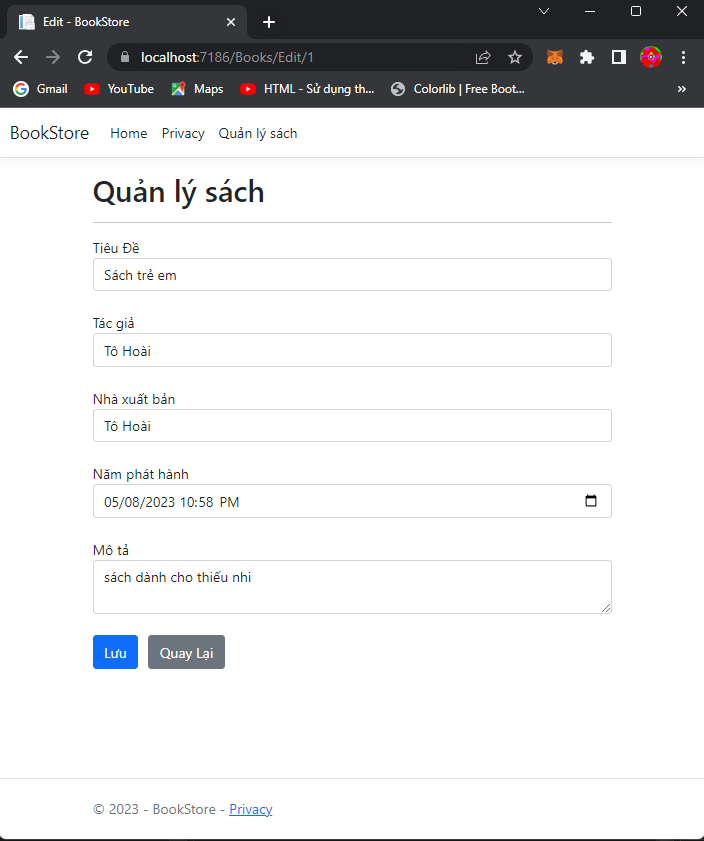This screenshot has height=841, width=704.
Task: Open the MetaMask fox extension
Action: [555, 57]
